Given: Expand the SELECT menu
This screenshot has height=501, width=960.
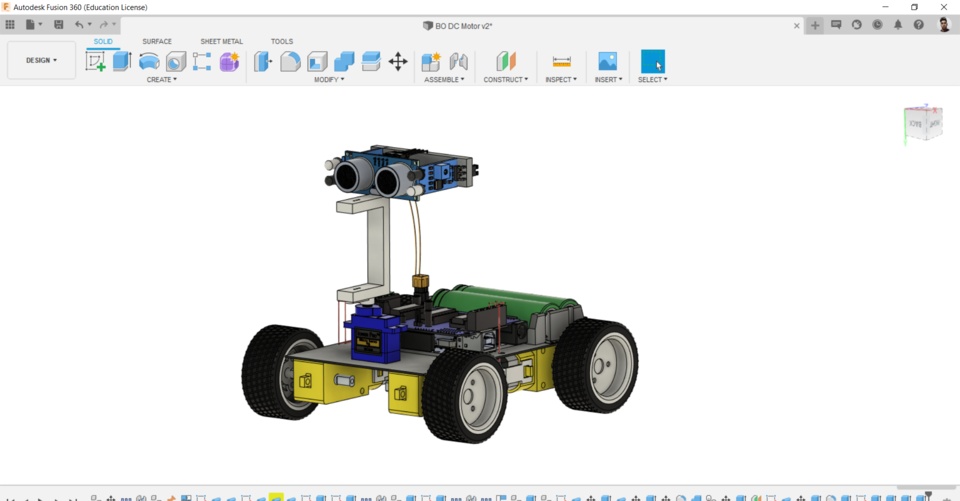Looking at the screenshot, I should click(x=653, y=80).
